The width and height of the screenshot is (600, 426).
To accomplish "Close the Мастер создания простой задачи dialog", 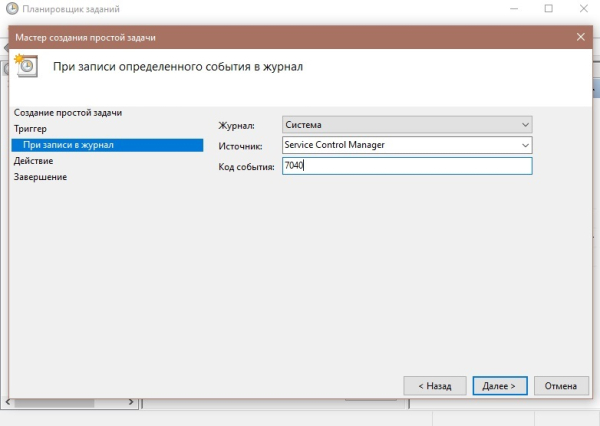I will tap(580, 37).
